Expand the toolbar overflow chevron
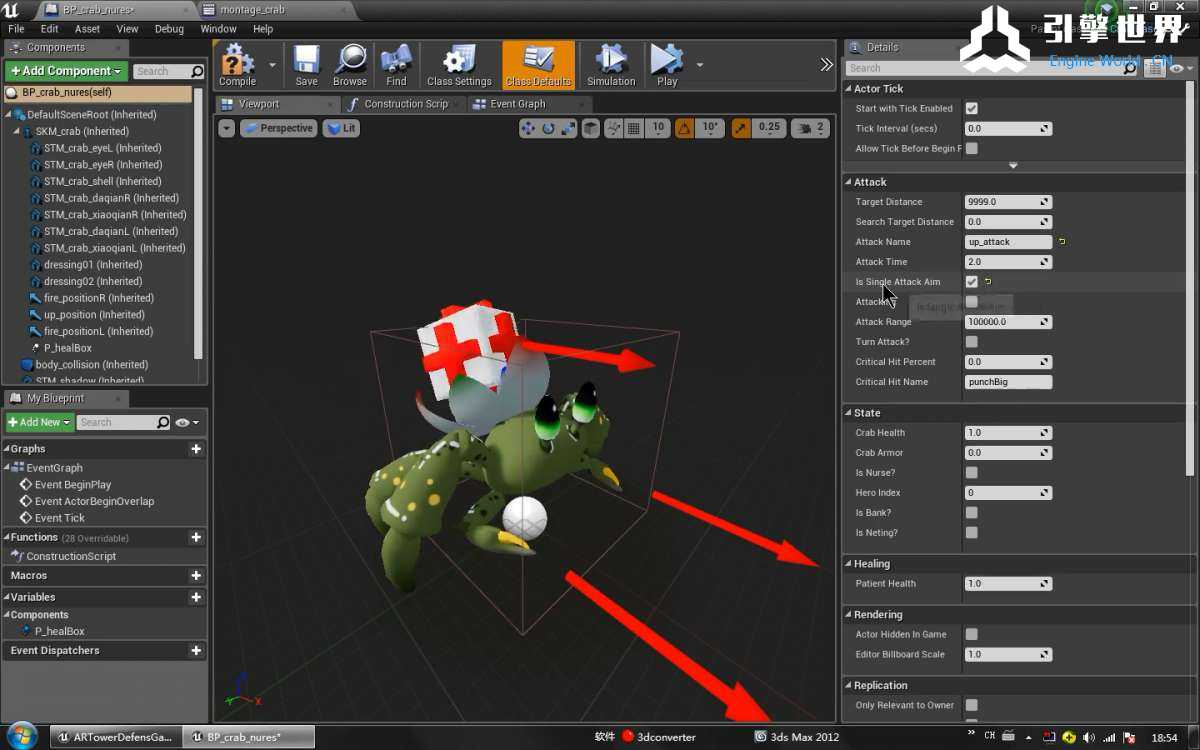The width and height of the screenshot is (1200, 750). [x=826, y=65]
